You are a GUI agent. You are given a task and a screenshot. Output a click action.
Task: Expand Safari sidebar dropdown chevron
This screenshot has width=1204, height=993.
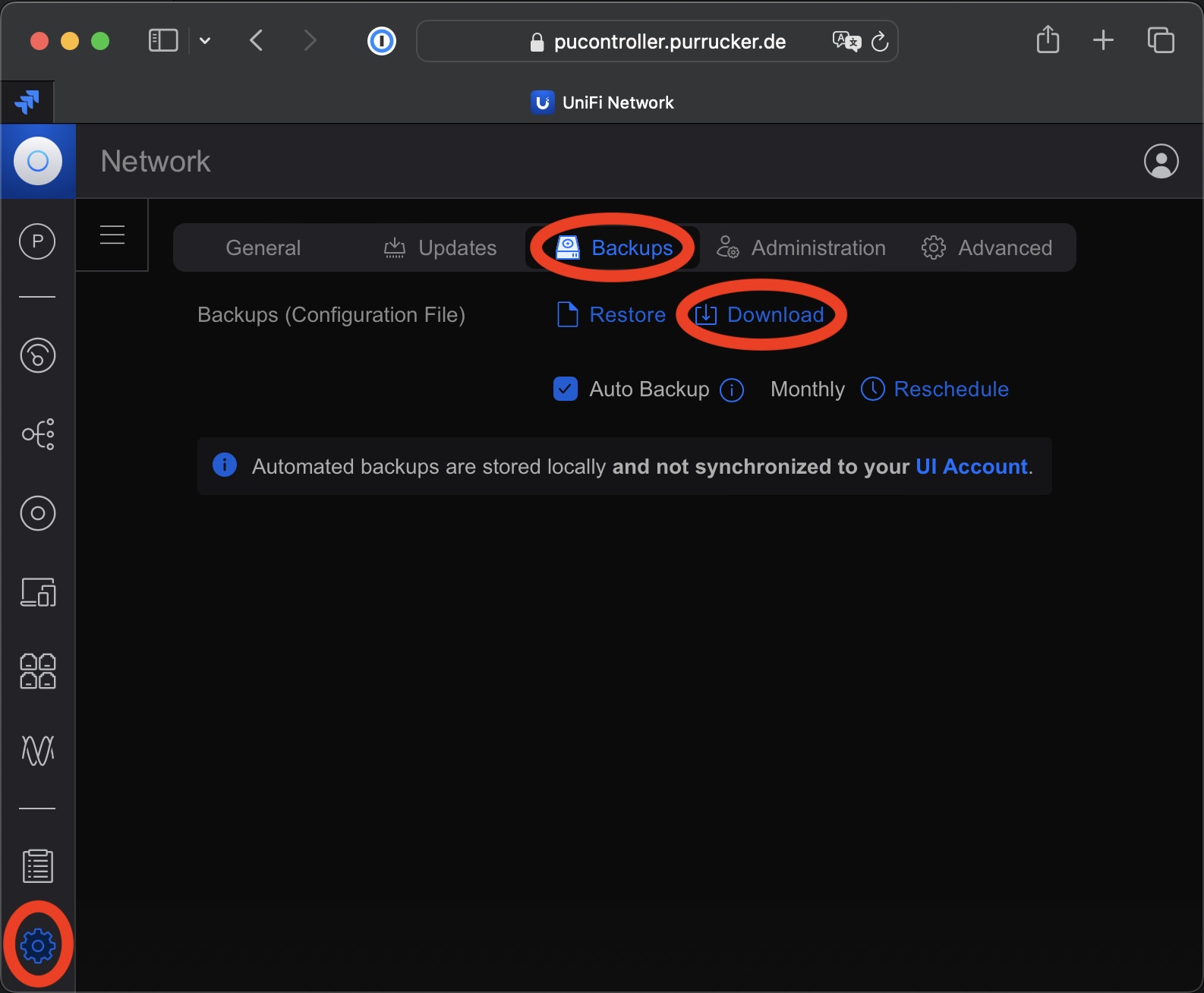pos(205,41)
